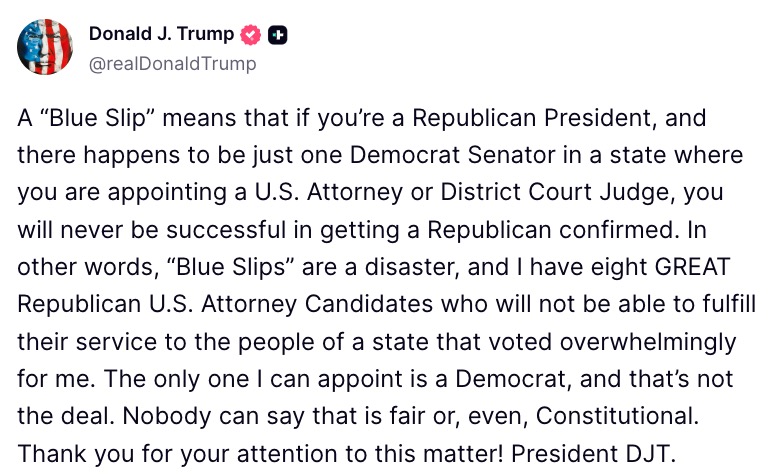Open the @realDonaldTrump handle link
Viewport: 776px width, 474px height.
pos(172,64)
